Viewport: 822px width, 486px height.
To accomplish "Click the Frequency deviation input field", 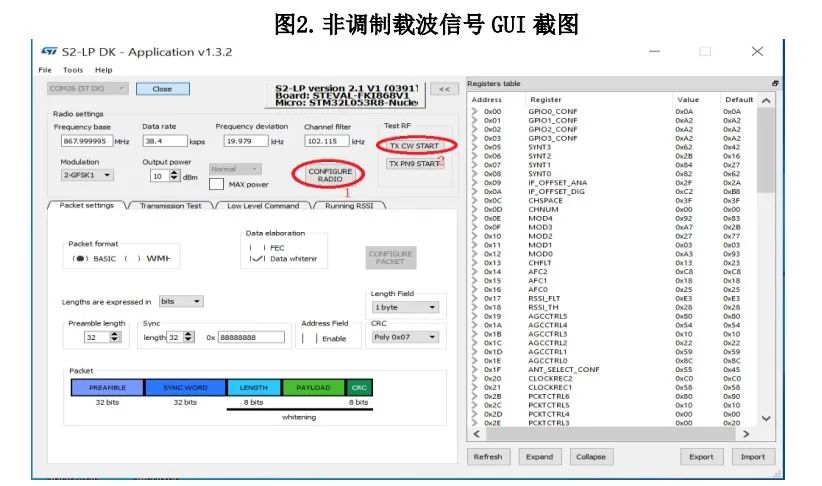I will click(246, 141).
